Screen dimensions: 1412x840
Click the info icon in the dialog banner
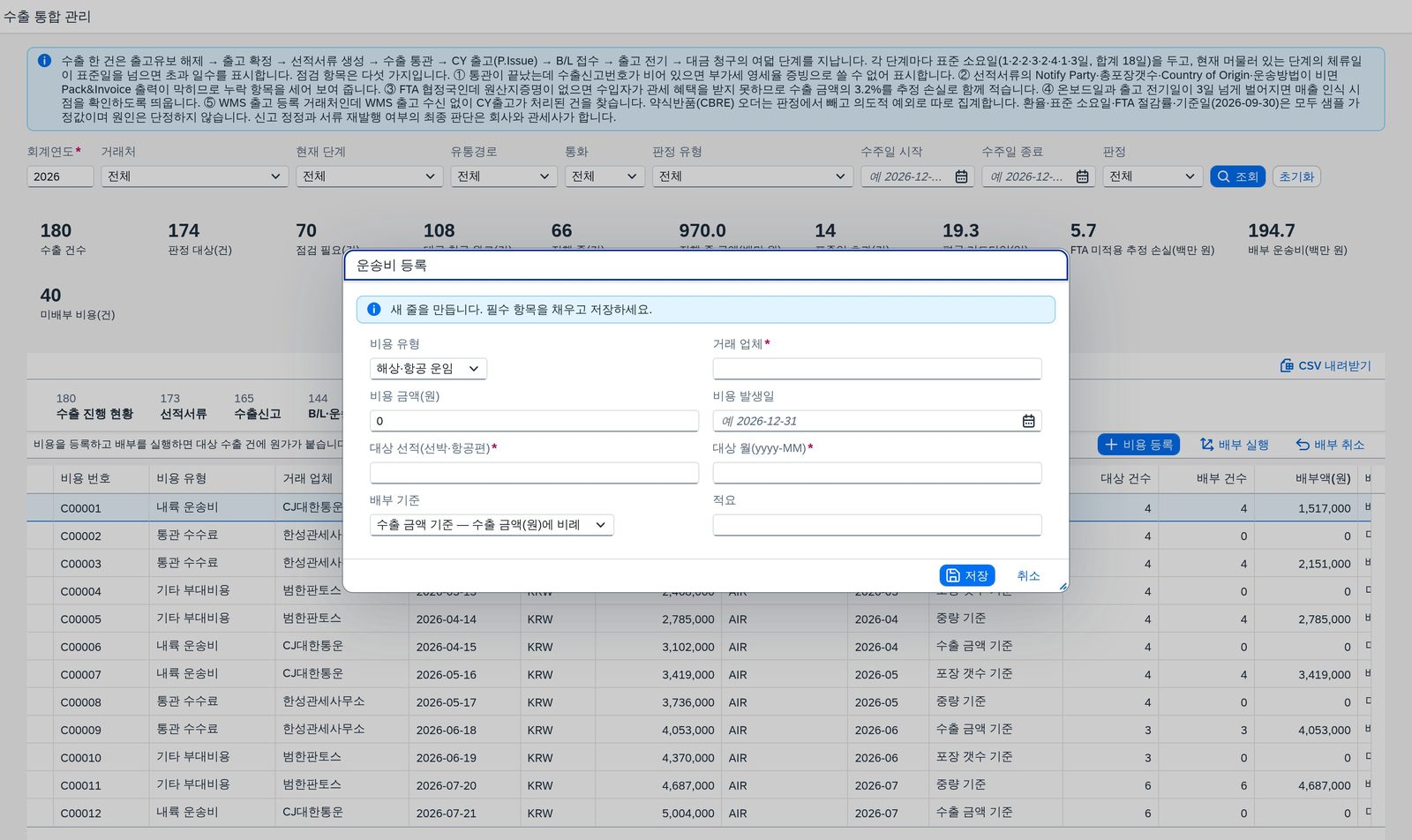click(x=373, y=310)
